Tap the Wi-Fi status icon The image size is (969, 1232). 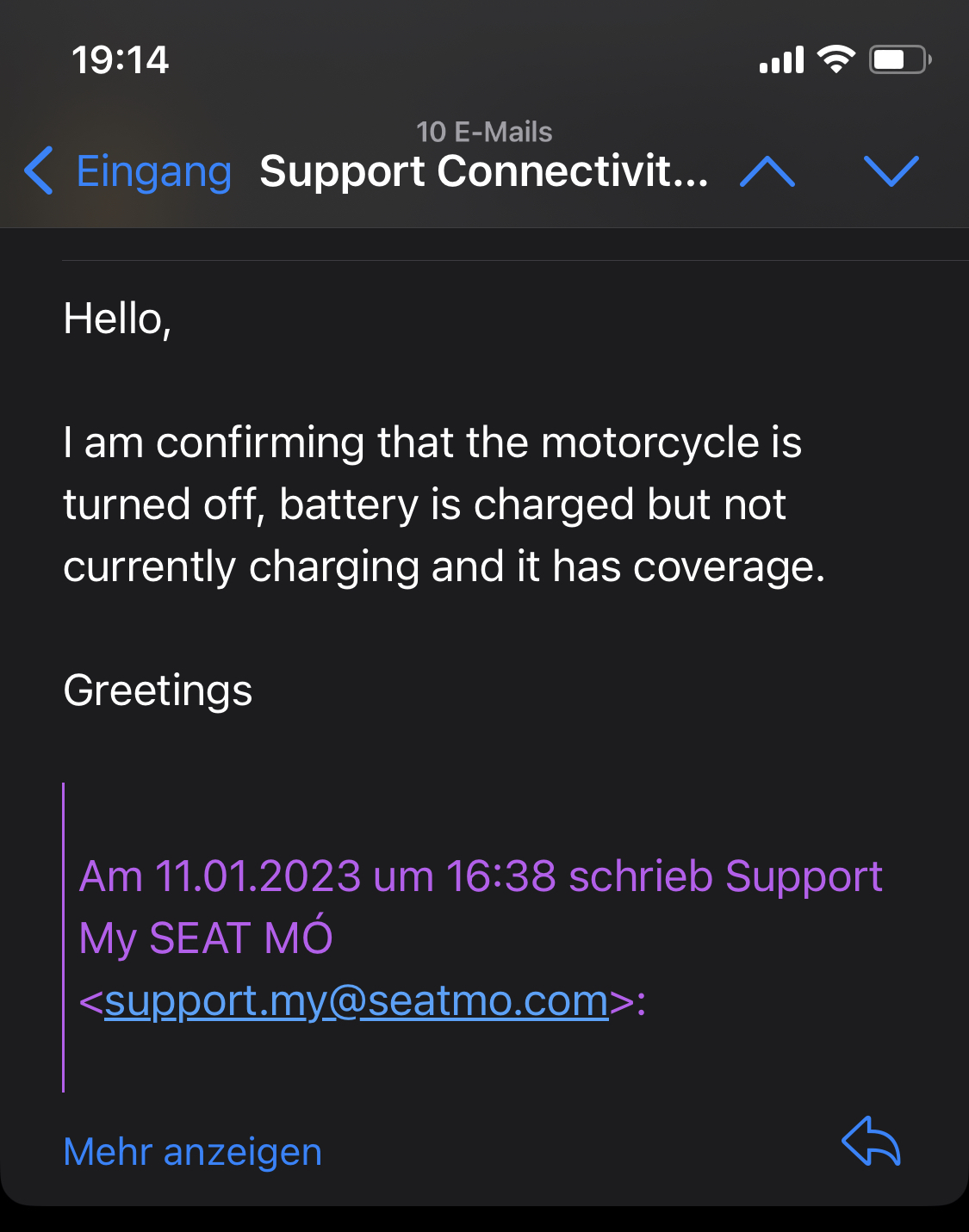click(x=835, y=59)
